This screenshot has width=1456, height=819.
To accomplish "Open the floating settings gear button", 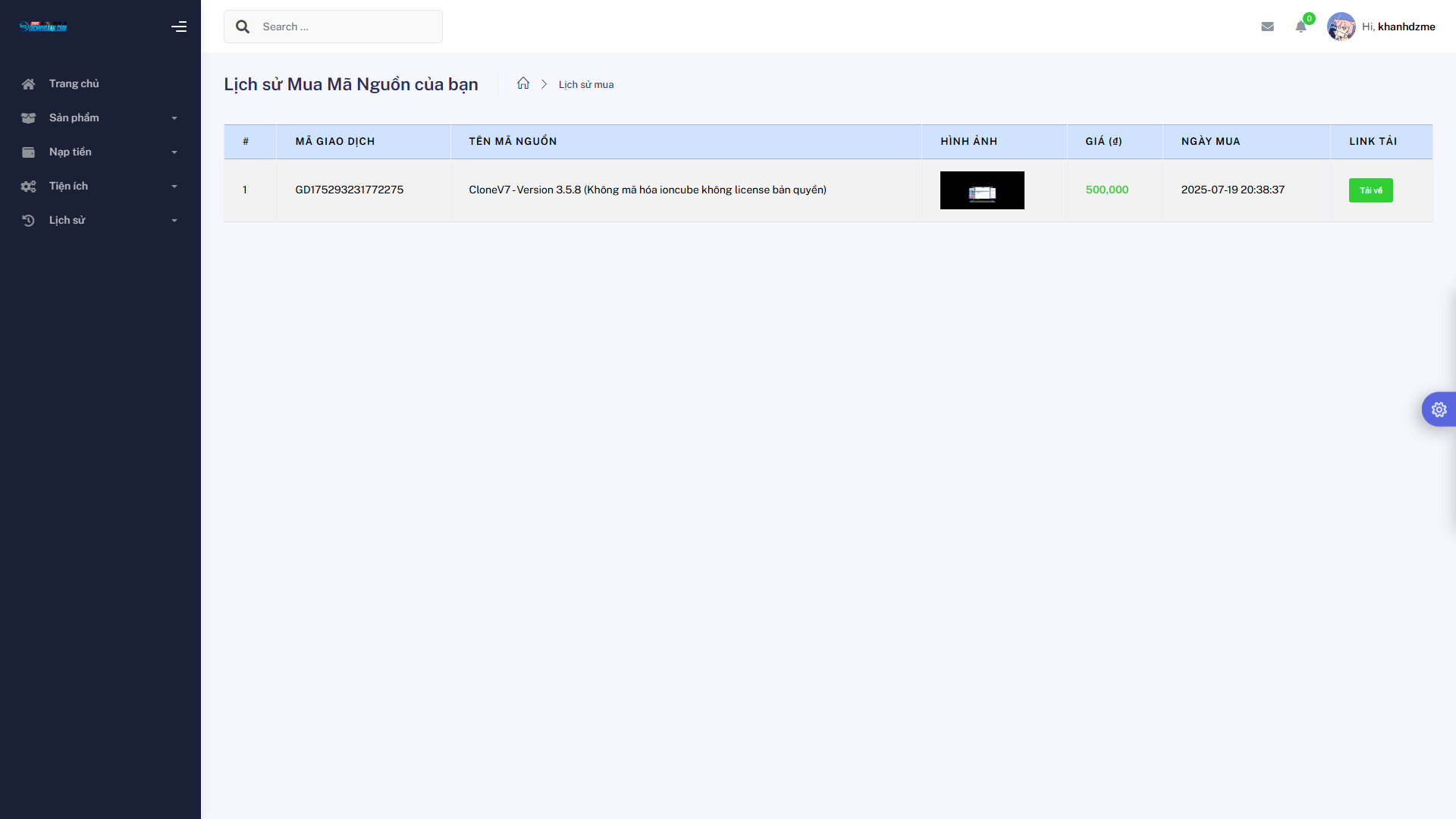I will pyautogui.click(x=1439, y=409).
